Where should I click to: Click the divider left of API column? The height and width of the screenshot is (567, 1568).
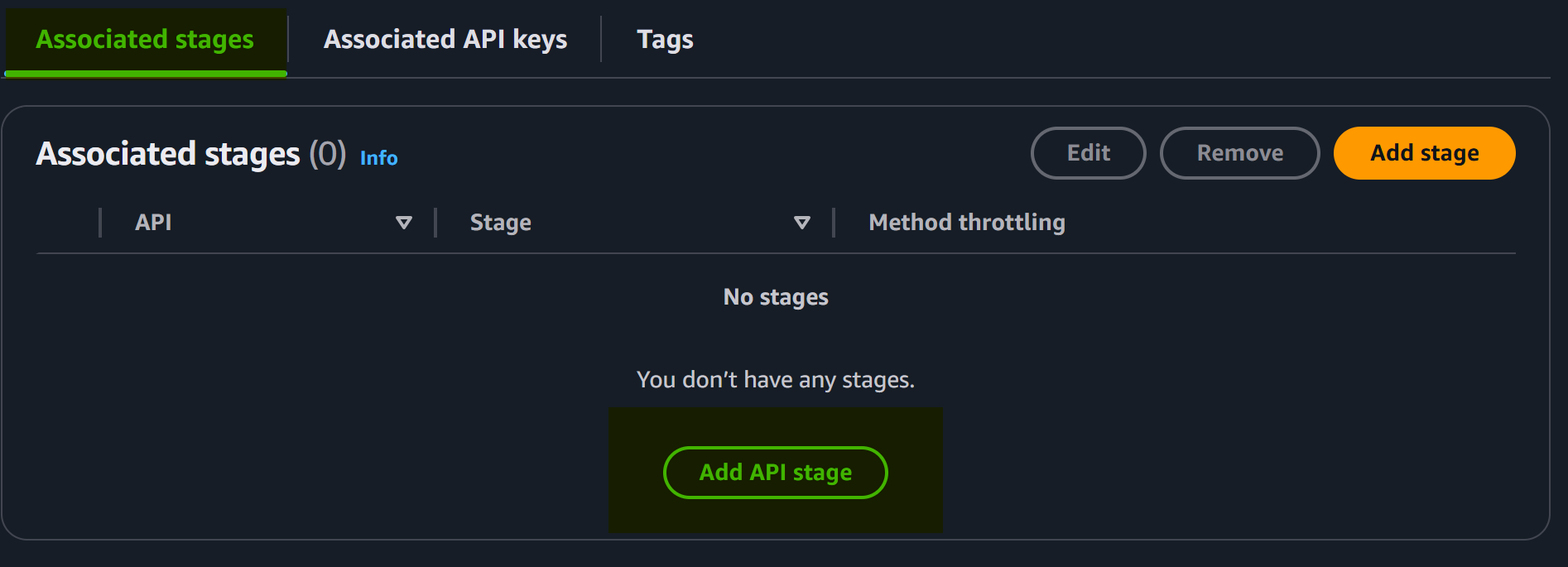click(x=100, y=223)
